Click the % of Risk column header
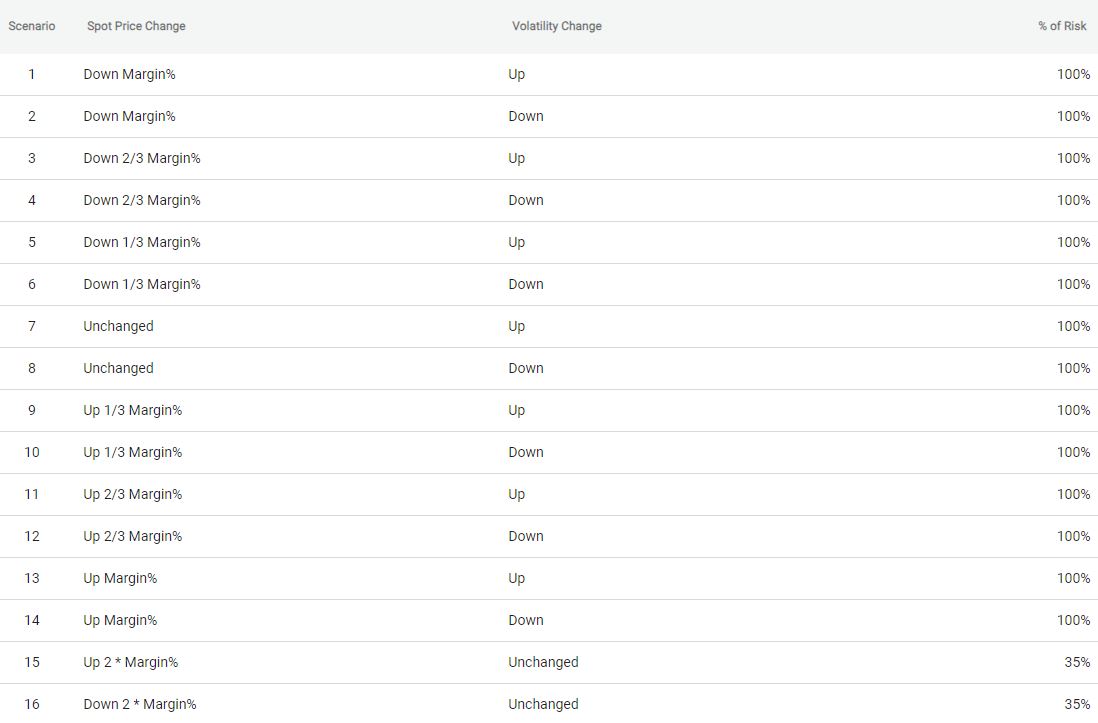Viewport: 1098px width, 723px height. [x=1062, y=26]
